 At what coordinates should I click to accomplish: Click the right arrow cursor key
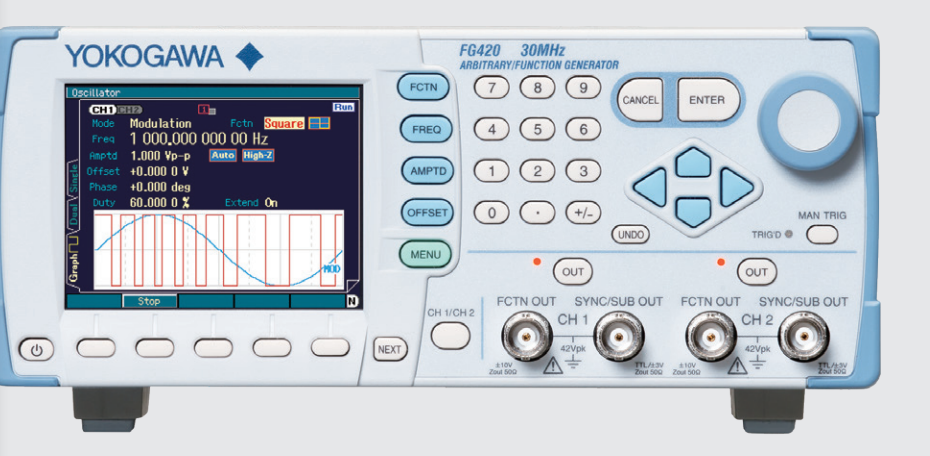(x=737, y=187)
